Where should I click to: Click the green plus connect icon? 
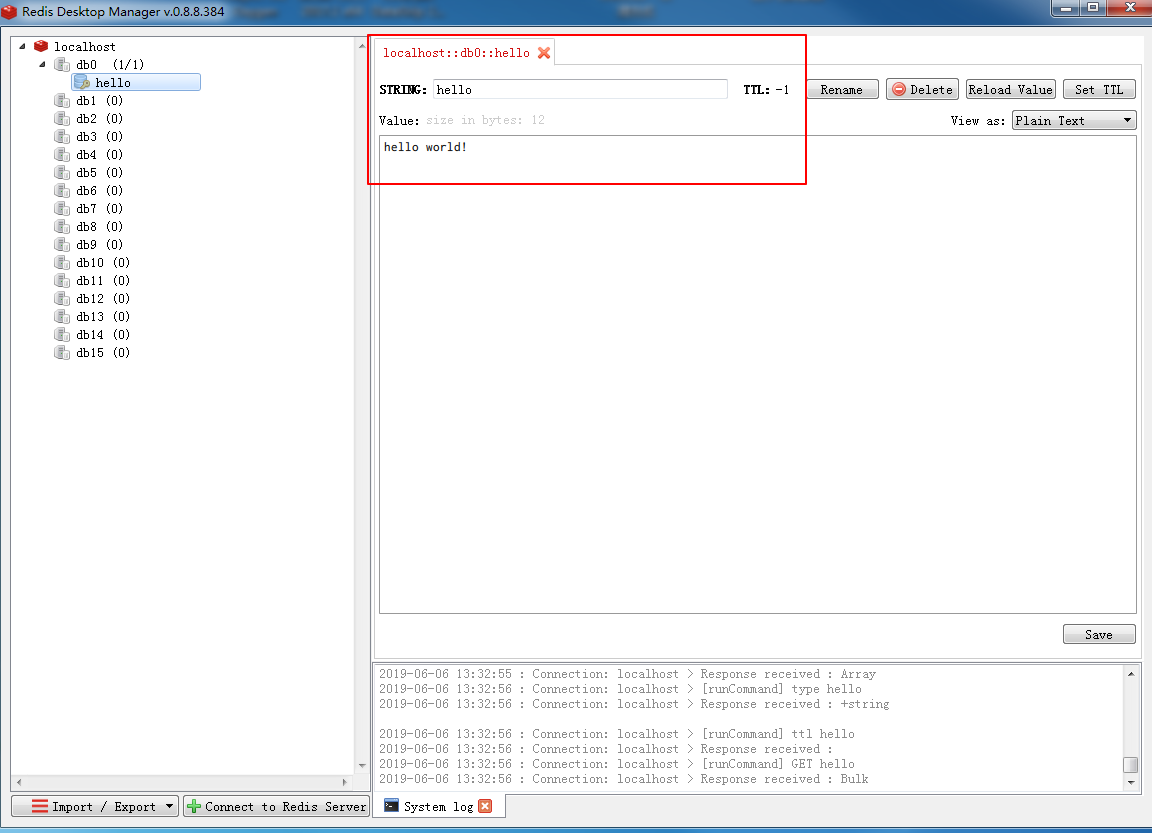click(194, 806)
